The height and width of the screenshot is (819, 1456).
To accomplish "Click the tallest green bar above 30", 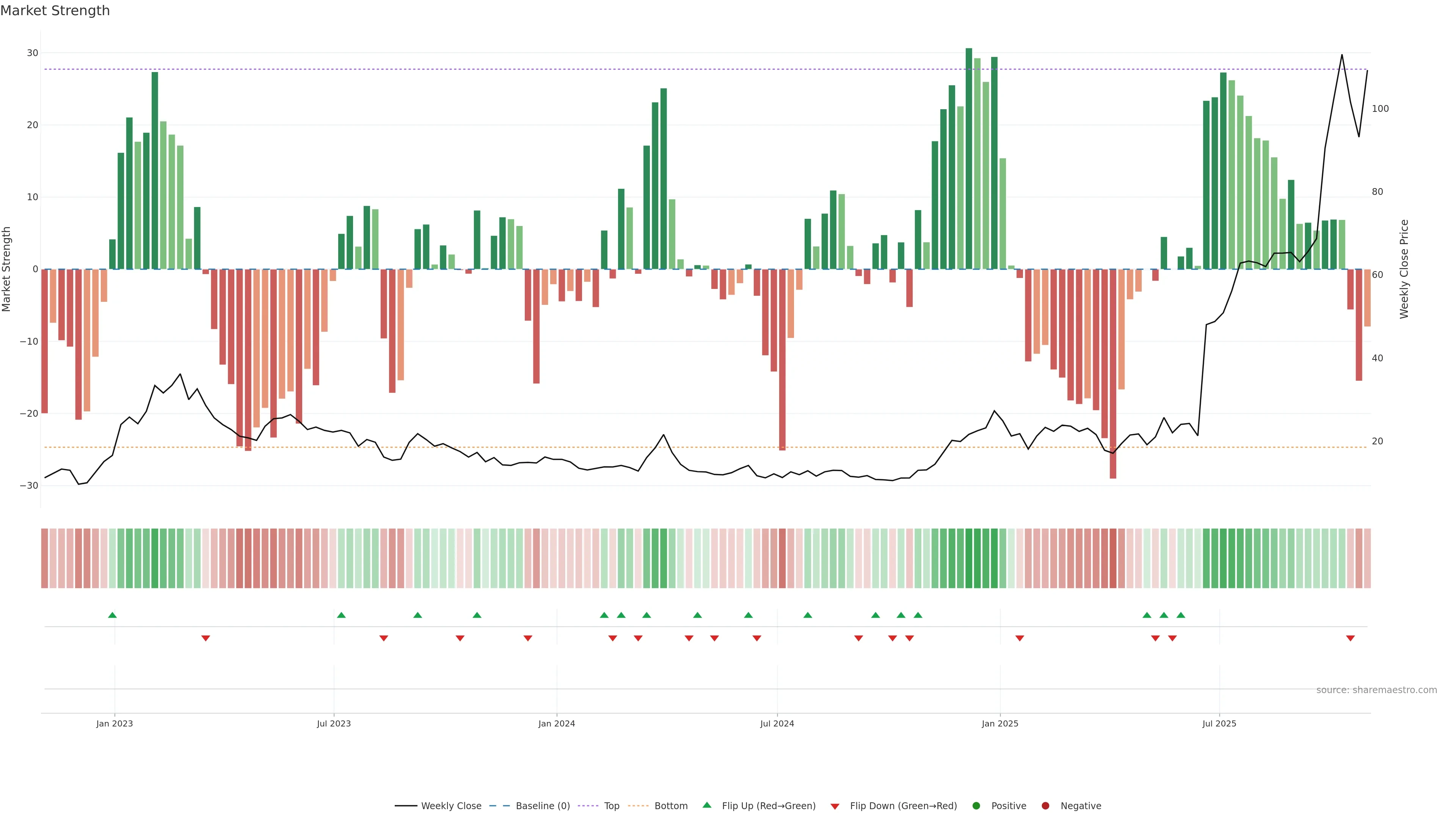I will 969,158.
